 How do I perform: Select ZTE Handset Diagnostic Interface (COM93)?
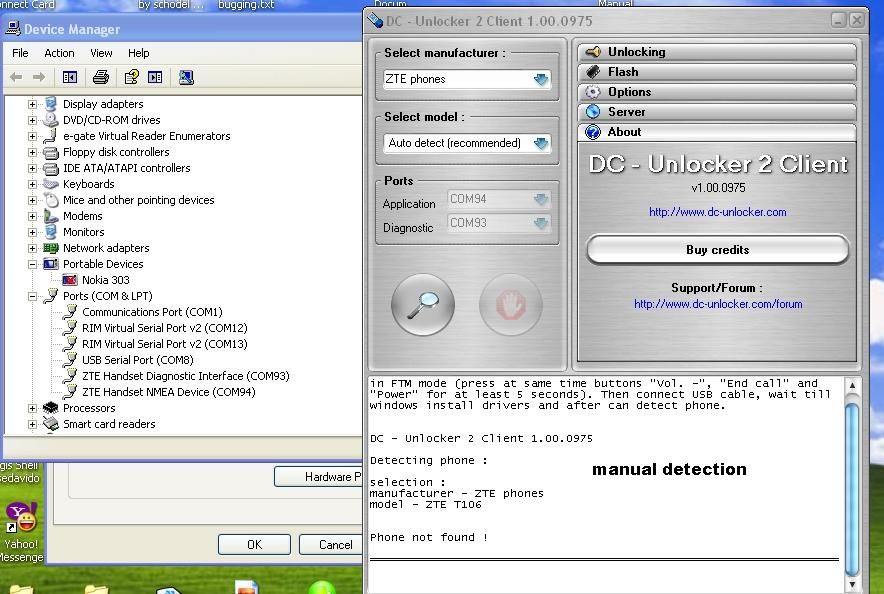click(x=185, y=376)
